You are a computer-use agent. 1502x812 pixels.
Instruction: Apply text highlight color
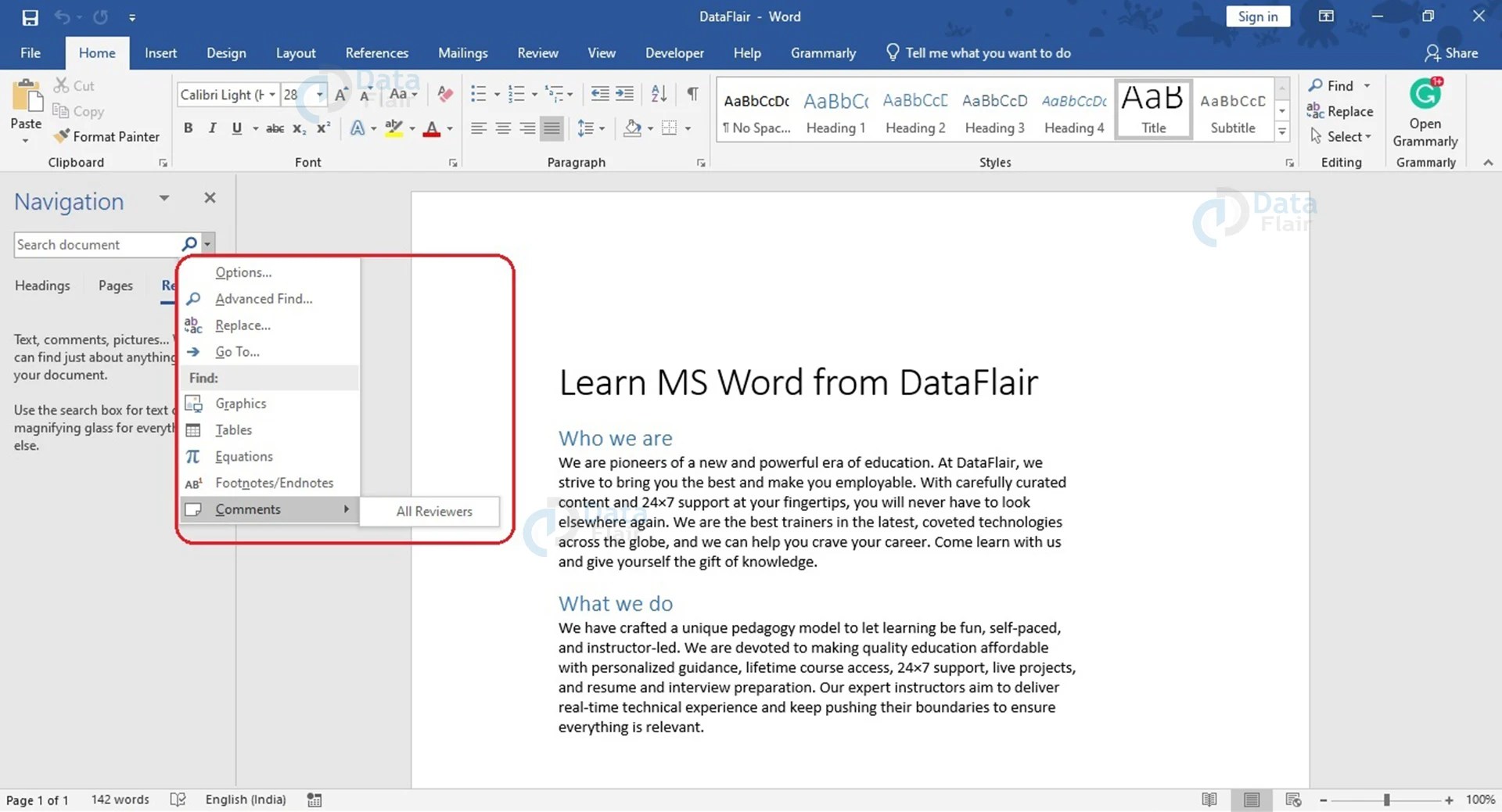click(x=395, y=128)
